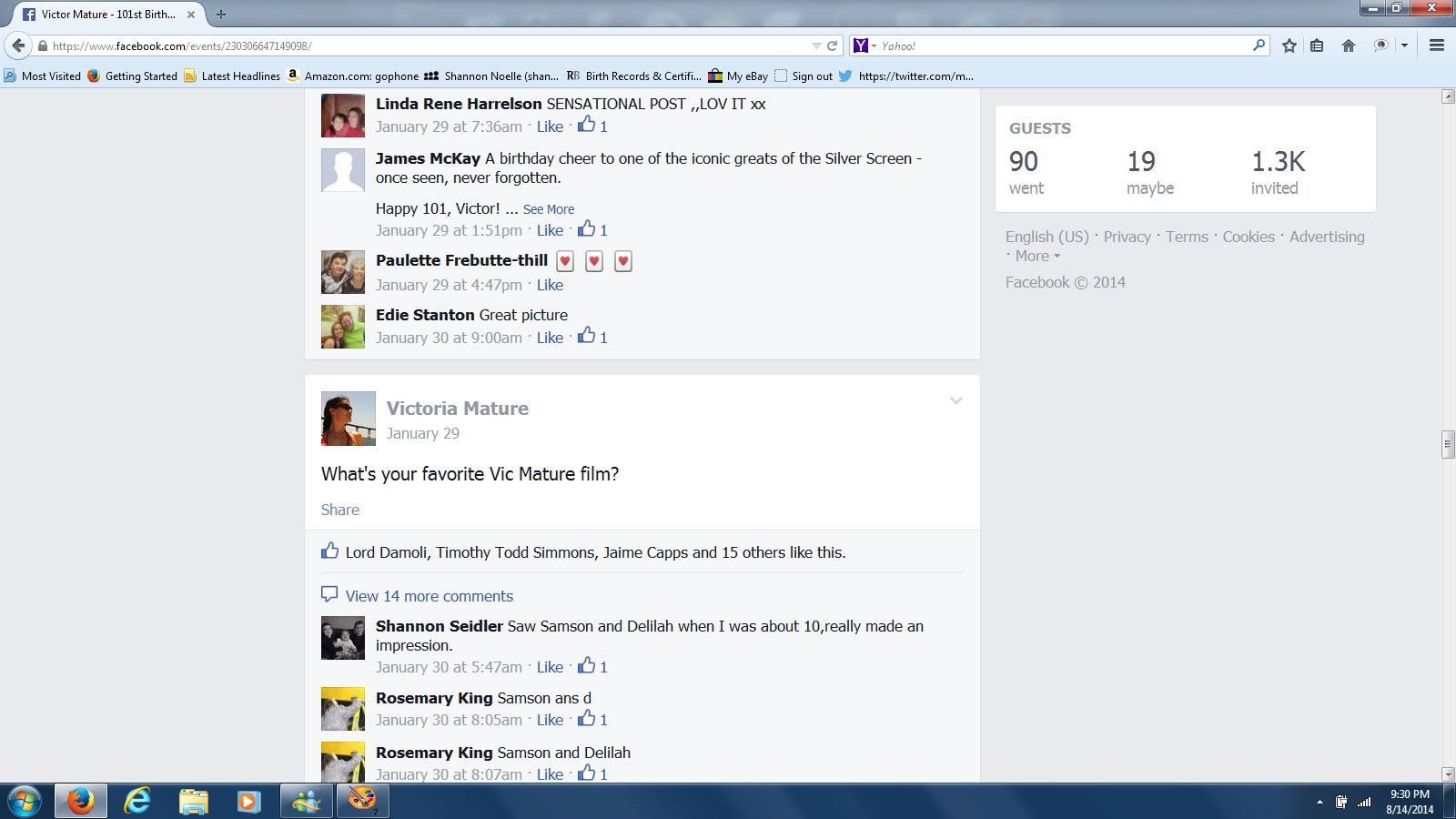Click the comment bubble icon by View 14 more
Screen dimensions: 1456x819
[329, 595]
